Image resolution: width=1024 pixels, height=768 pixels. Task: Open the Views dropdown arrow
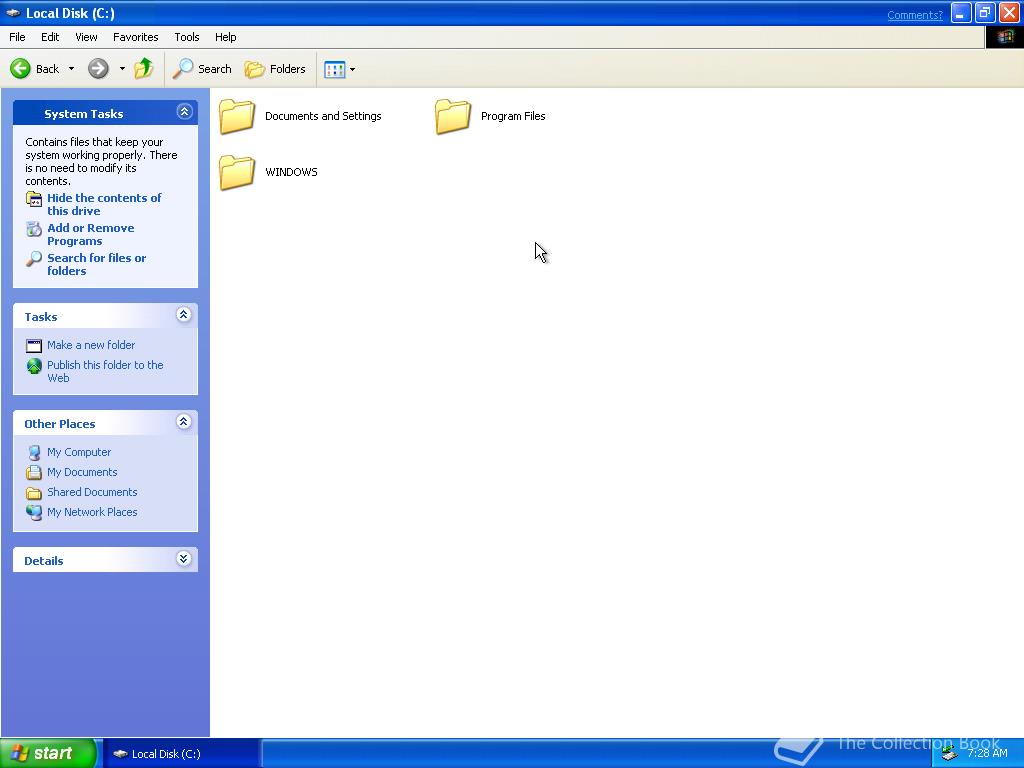[353, 69]
